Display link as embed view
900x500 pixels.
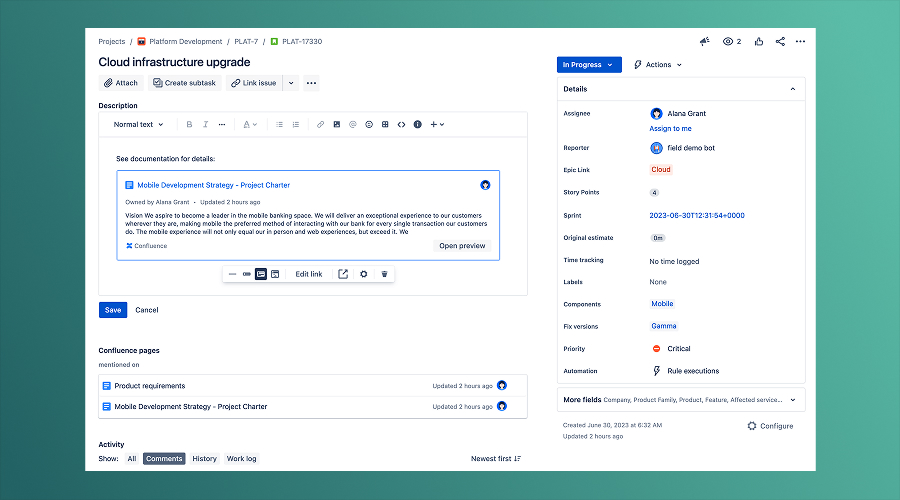click(275, 274)
